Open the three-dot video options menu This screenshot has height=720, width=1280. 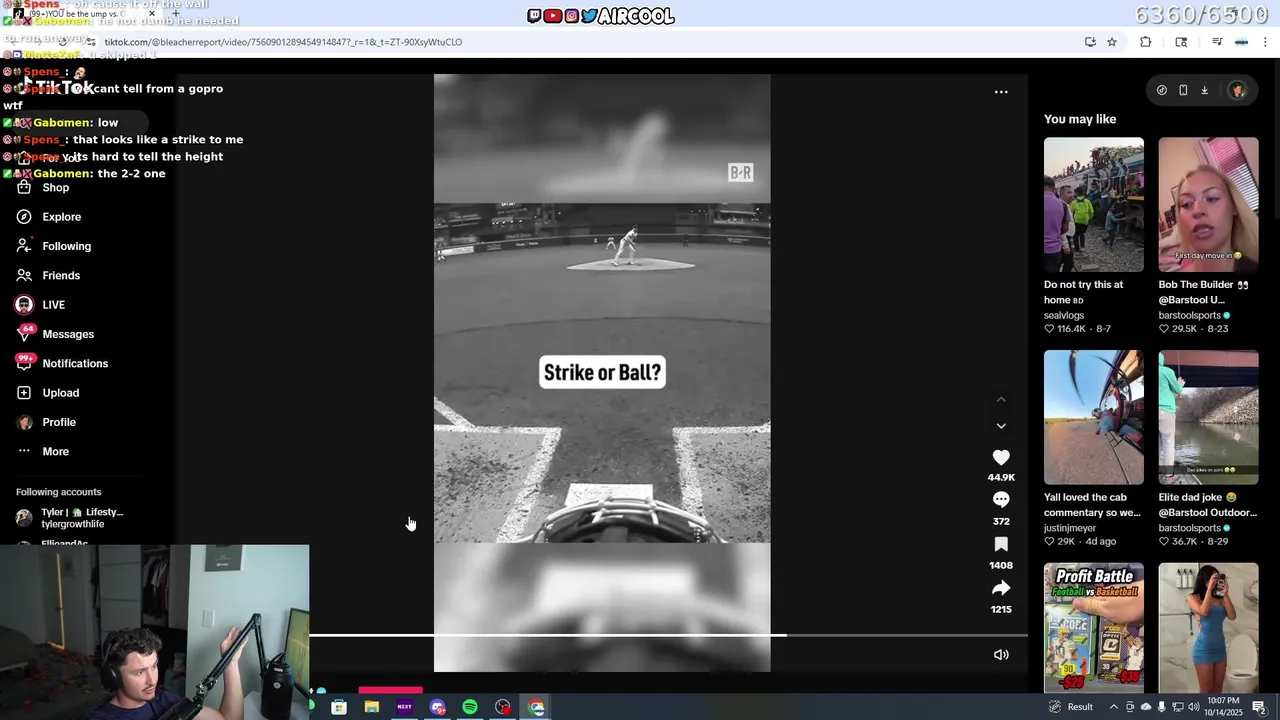point(1001,92)
